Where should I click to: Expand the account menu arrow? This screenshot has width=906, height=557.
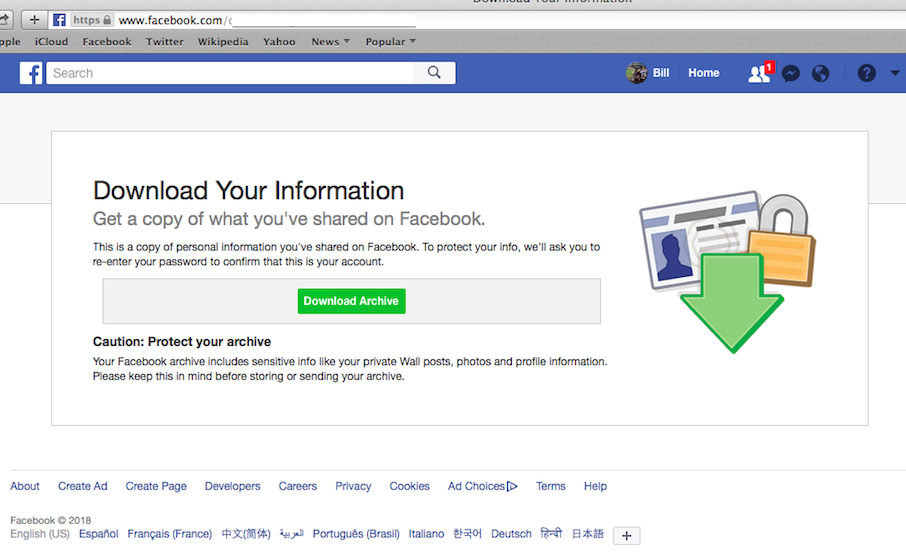895,73
